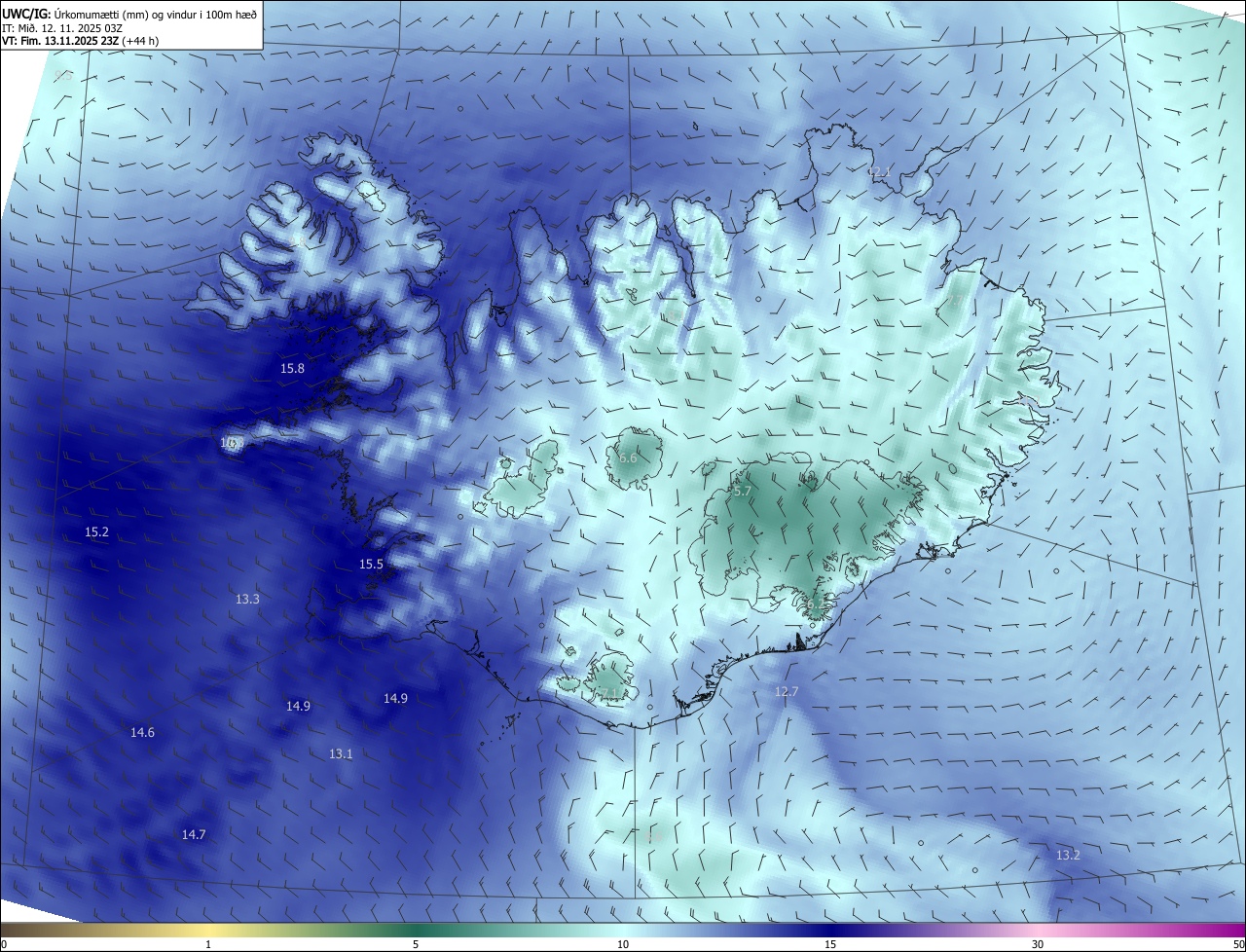Click the colorbar tick label 5
The width and height of the screenshot is (1246, 952).
click(416, 945)
